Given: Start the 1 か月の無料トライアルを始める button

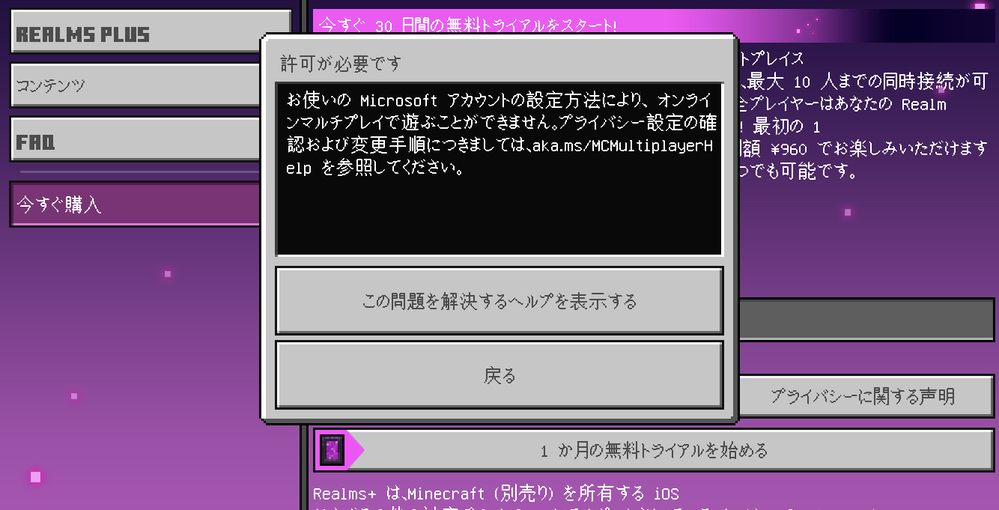Looking at the screenshot, I should tap(654, 450).
